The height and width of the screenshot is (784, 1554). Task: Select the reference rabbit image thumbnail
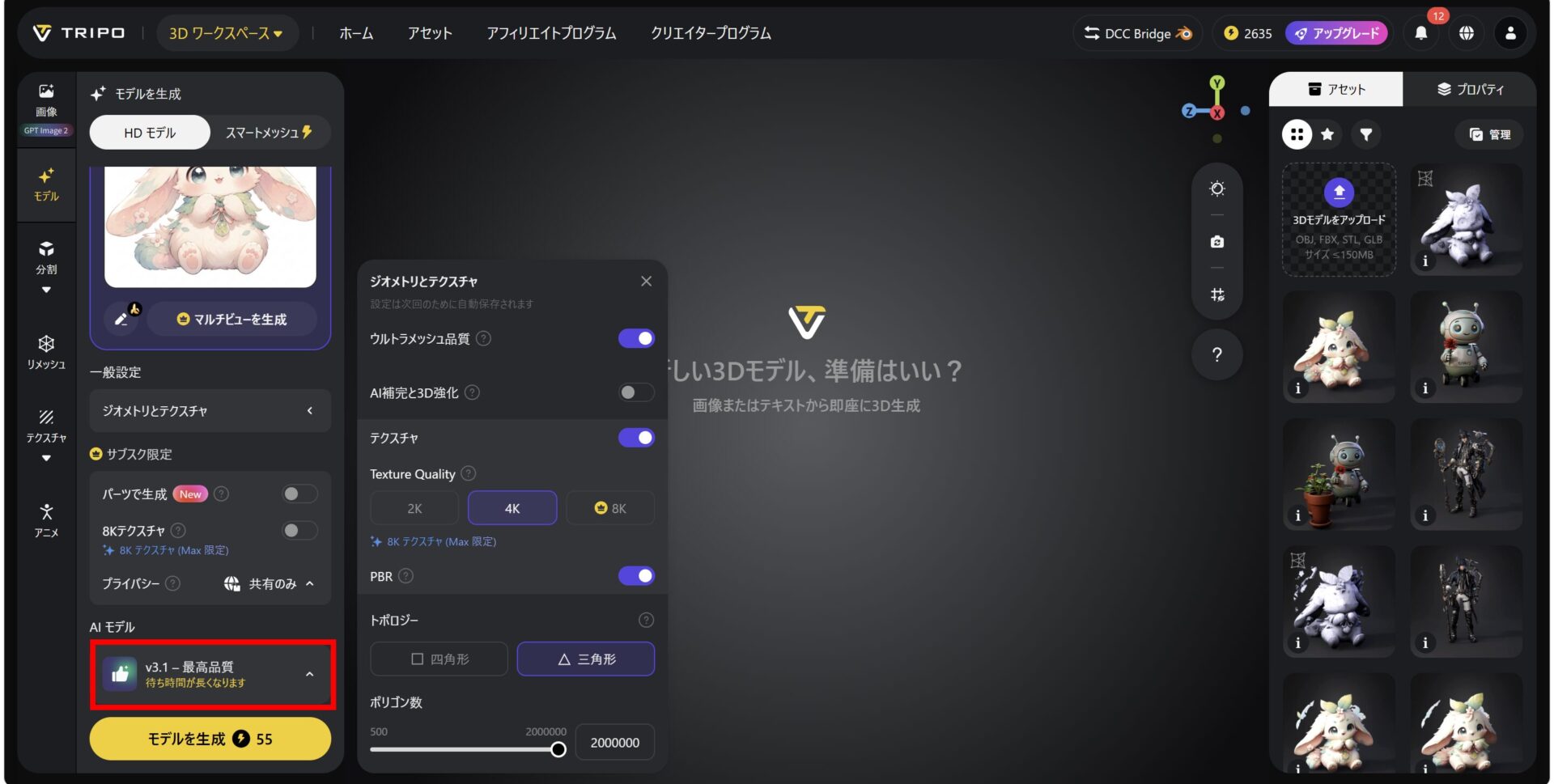pyautogui.click(x=210, y=227)
